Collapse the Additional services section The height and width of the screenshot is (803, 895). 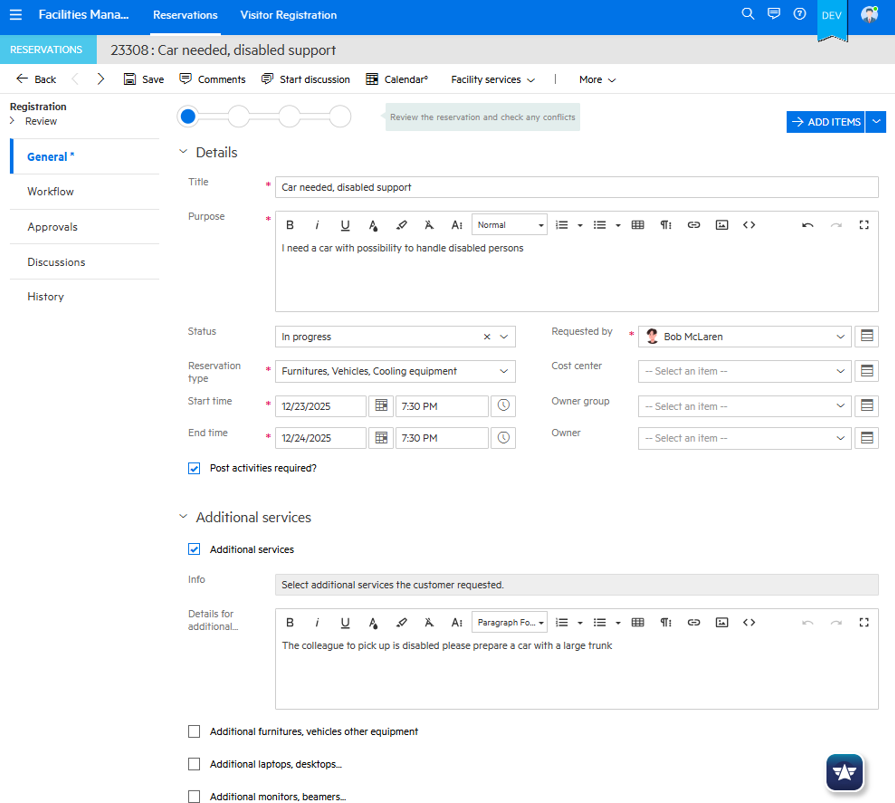pyautogui.click(x=183, y=516)
